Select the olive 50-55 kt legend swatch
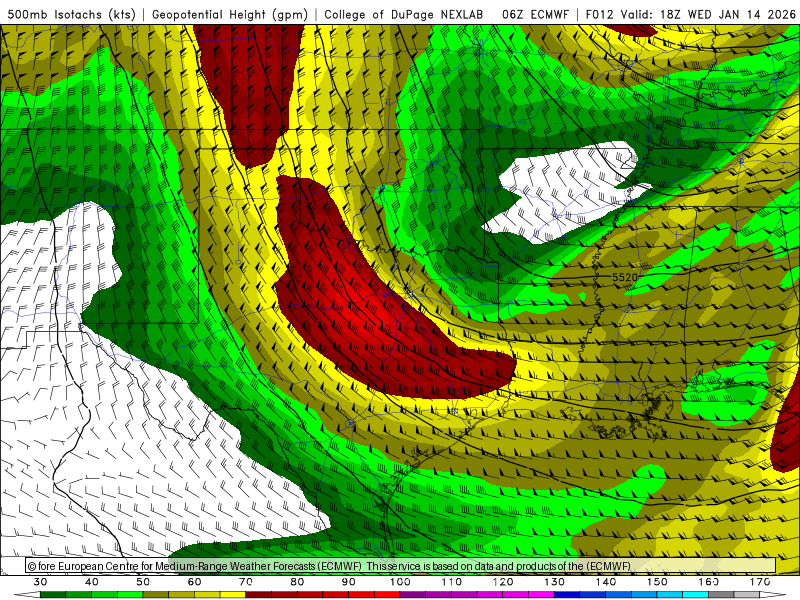The image size is (800, 600). (156, 594)
